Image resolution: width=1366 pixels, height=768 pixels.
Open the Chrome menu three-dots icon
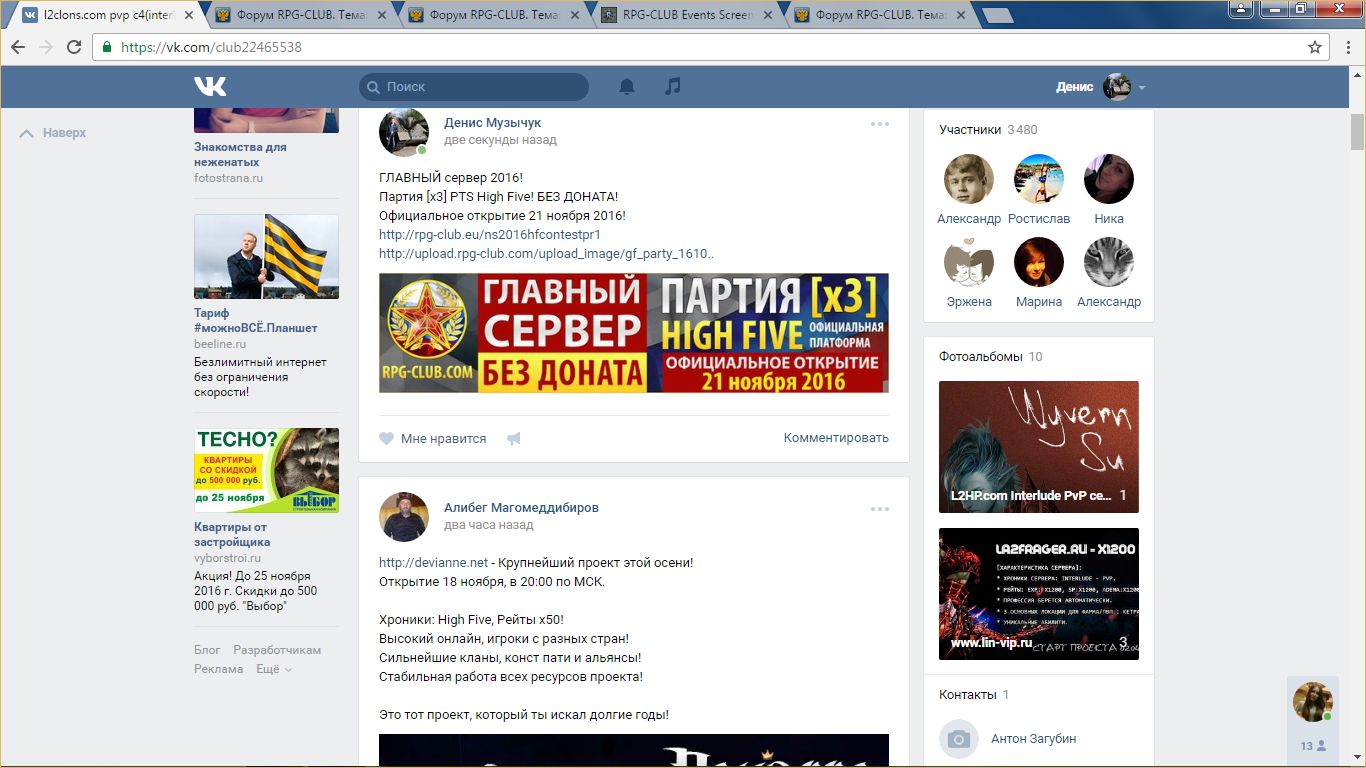[1345, 47]
